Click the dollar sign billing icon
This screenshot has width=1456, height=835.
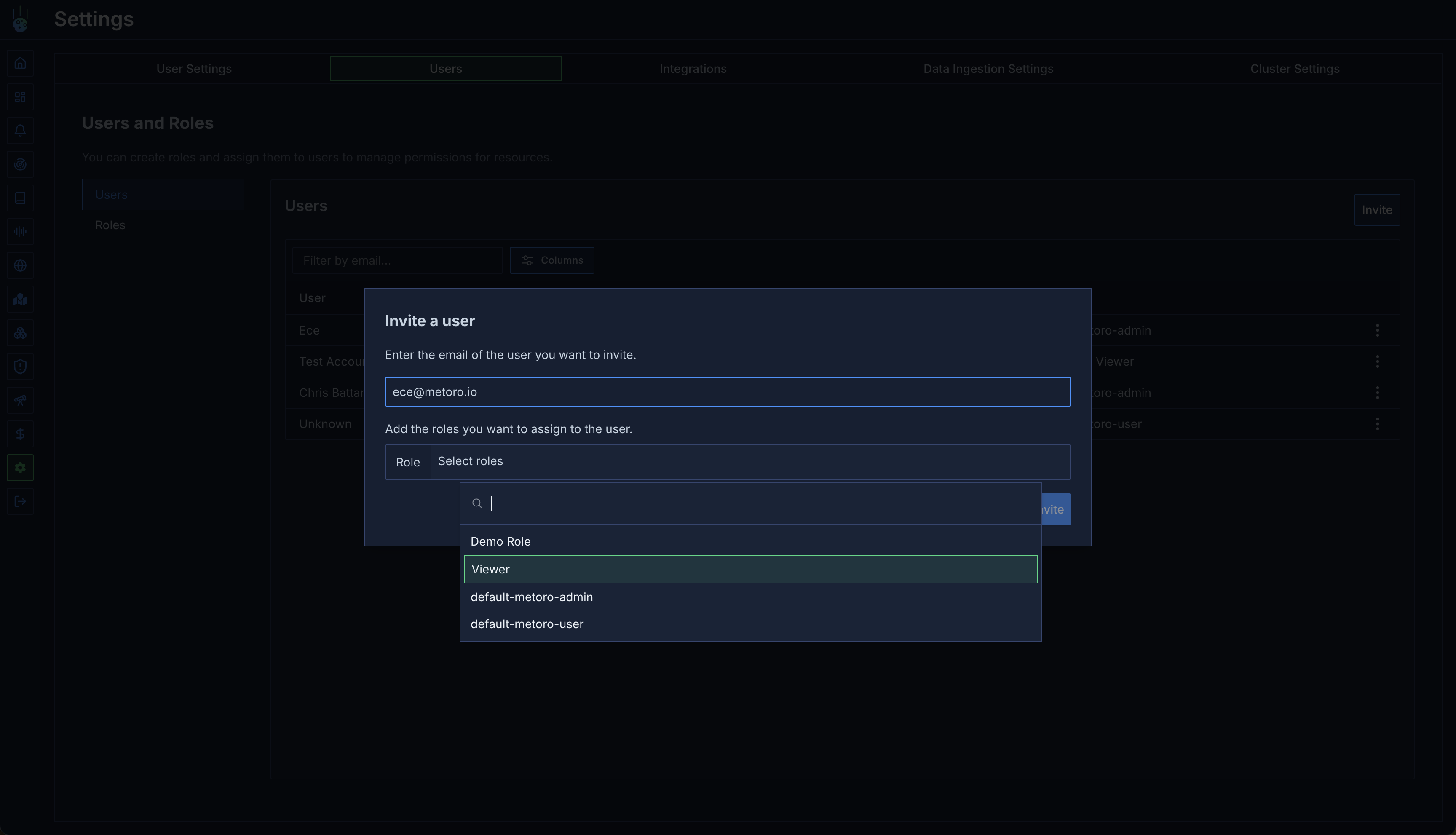pos(20,434)
